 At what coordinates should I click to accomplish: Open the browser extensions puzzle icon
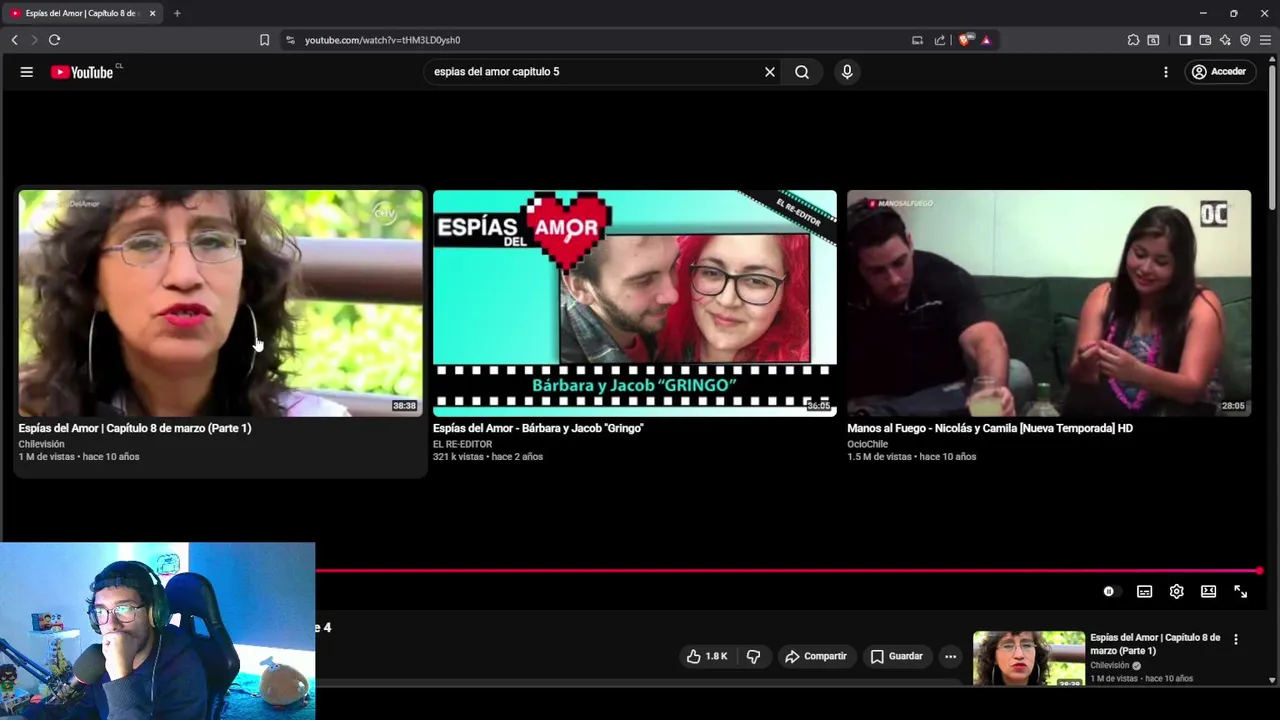tap(1133, 40)
